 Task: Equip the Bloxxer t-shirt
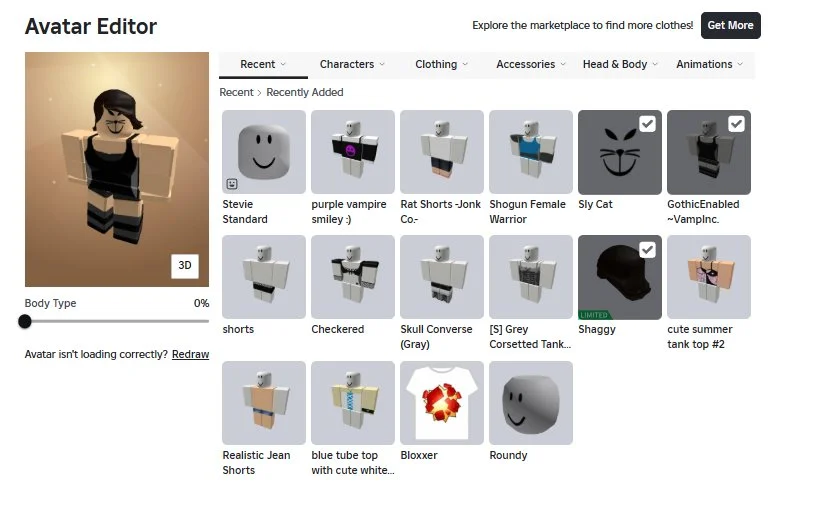coord(441,403)
